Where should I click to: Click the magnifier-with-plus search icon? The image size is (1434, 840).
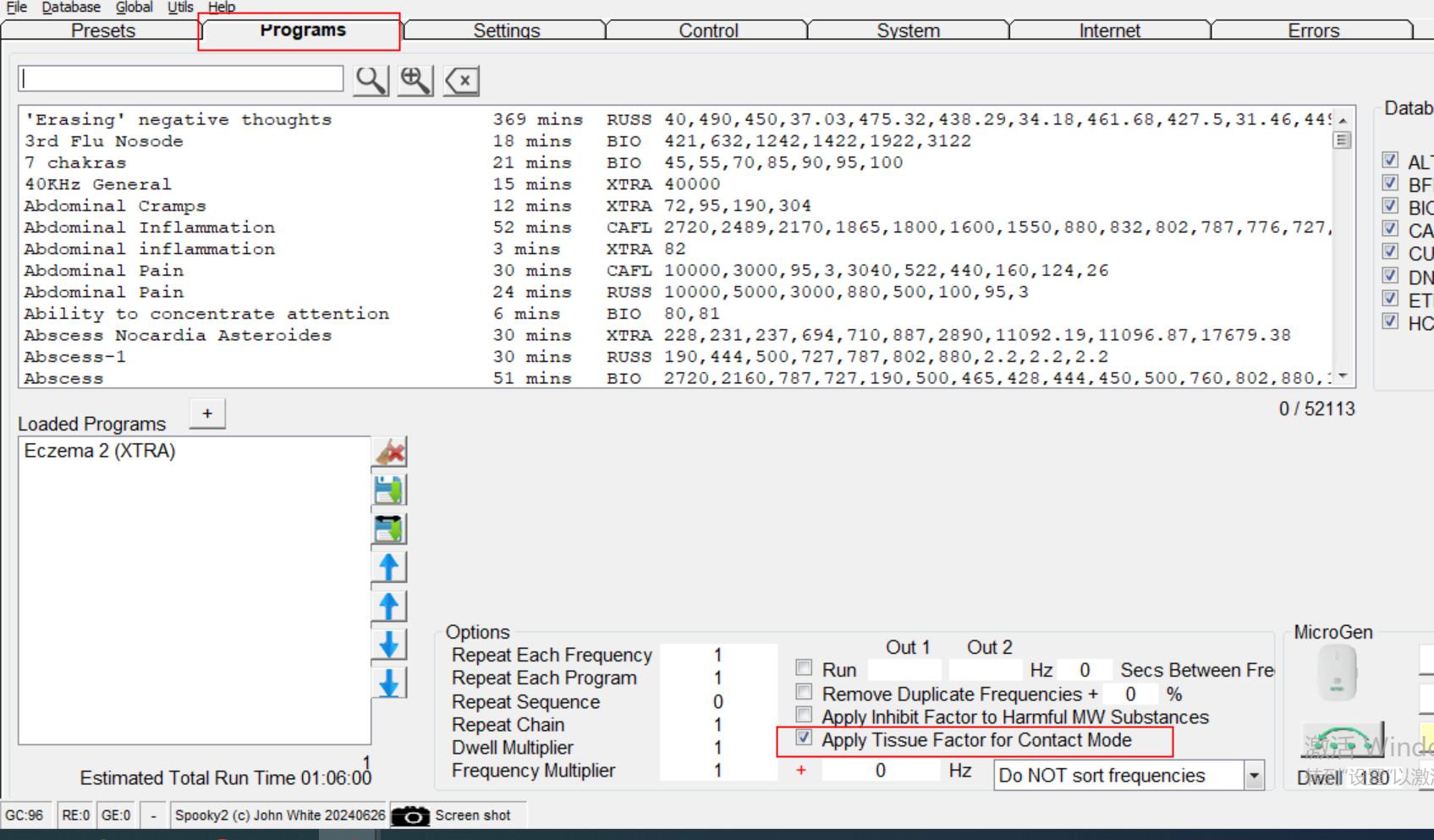tap(415, 80)
